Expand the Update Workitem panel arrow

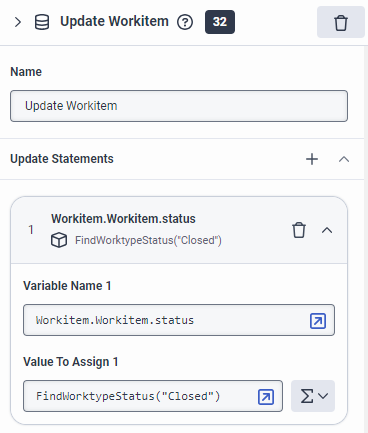[18, 22]
